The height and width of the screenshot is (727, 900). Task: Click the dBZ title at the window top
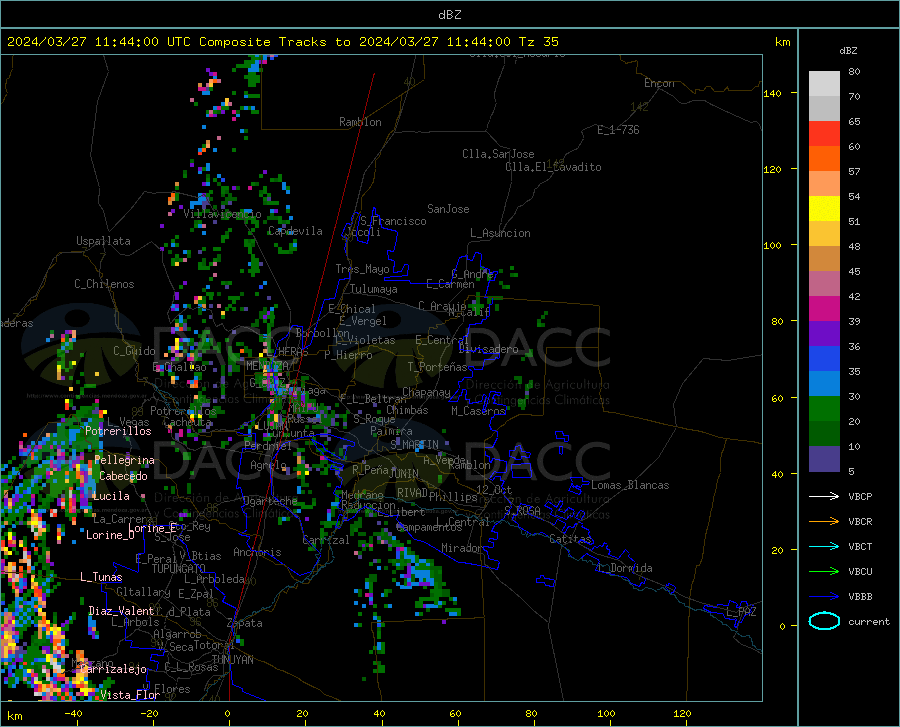[449, 15]
